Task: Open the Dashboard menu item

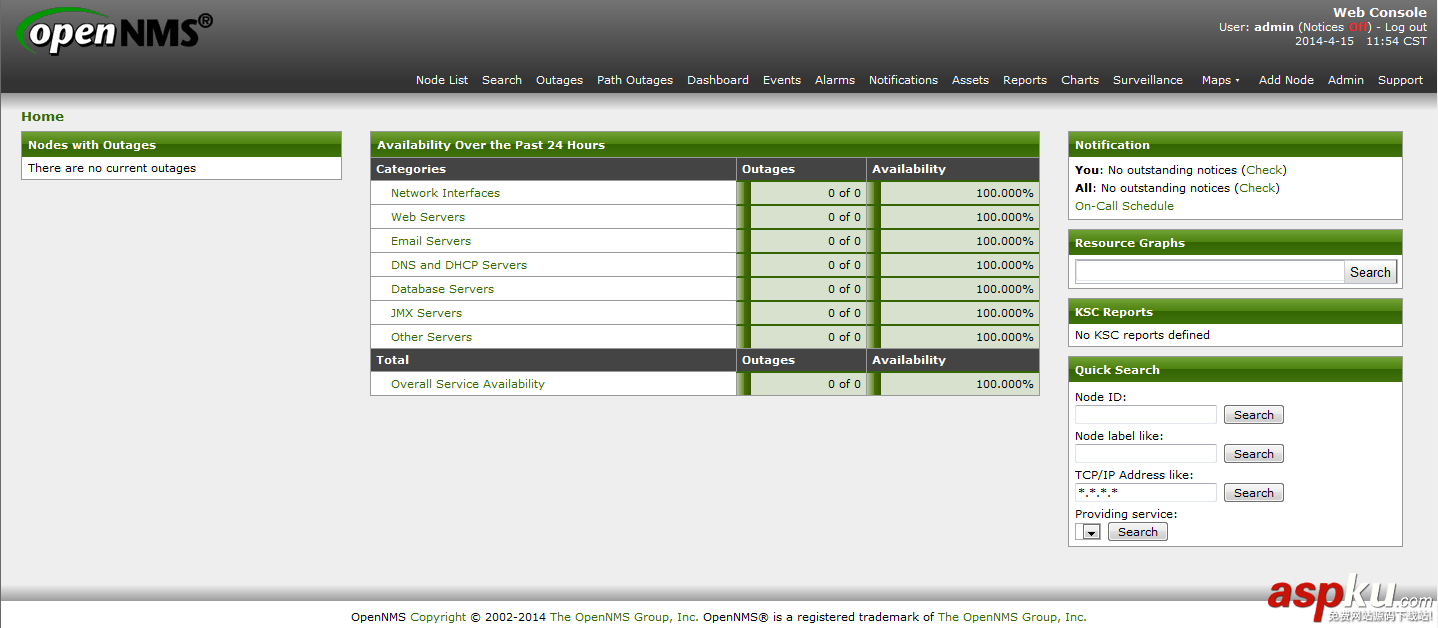Action: (x=718, y=80)
